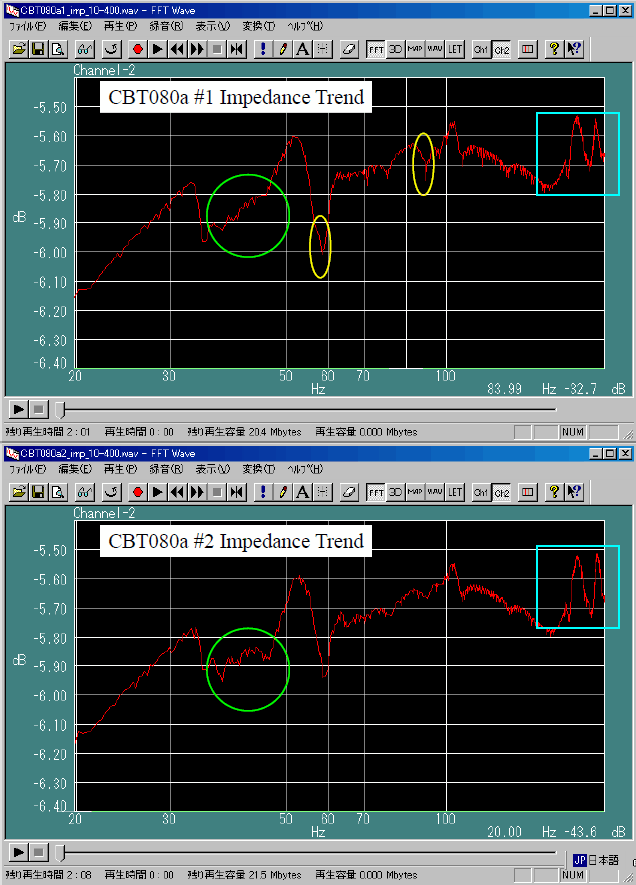636x885 pixels.
Task: Click the Rewind icon in the top window toolbar
Action: pyautogui.click(x=177, y=48)
